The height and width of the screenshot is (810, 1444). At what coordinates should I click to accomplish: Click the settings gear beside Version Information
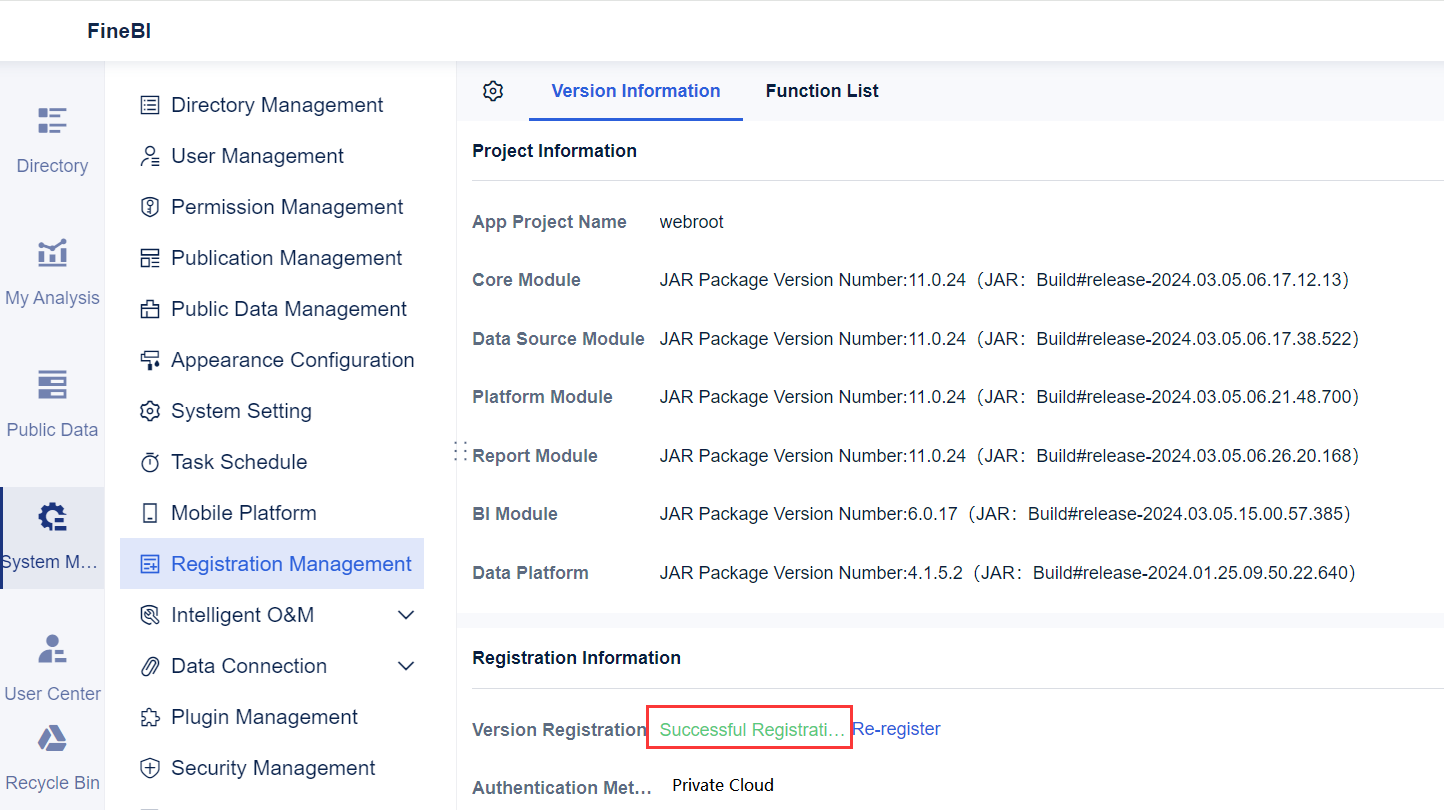pos(492,90)
